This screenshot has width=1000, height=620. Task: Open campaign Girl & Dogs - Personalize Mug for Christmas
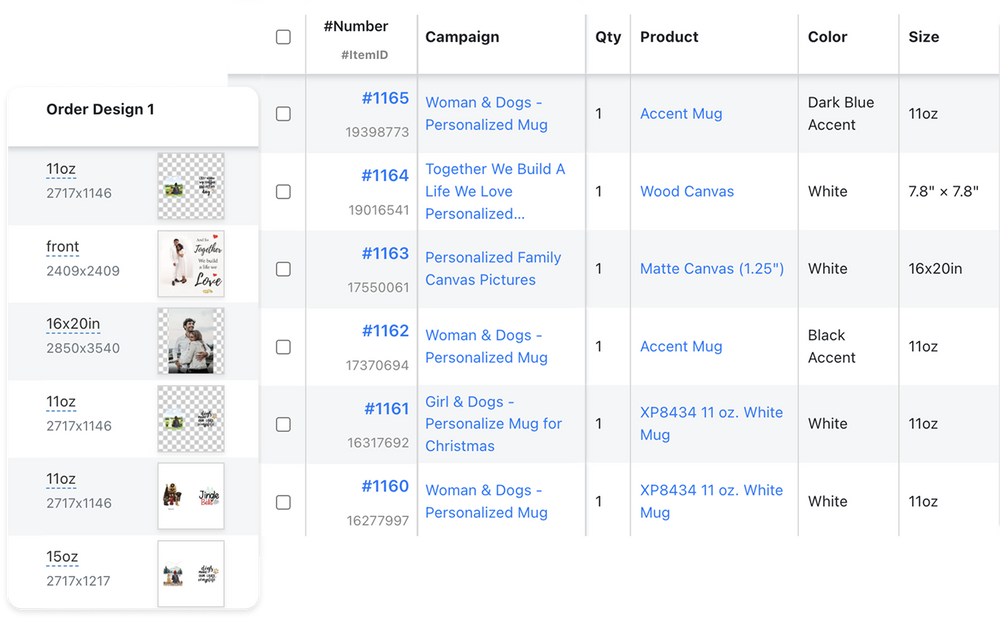493,424
